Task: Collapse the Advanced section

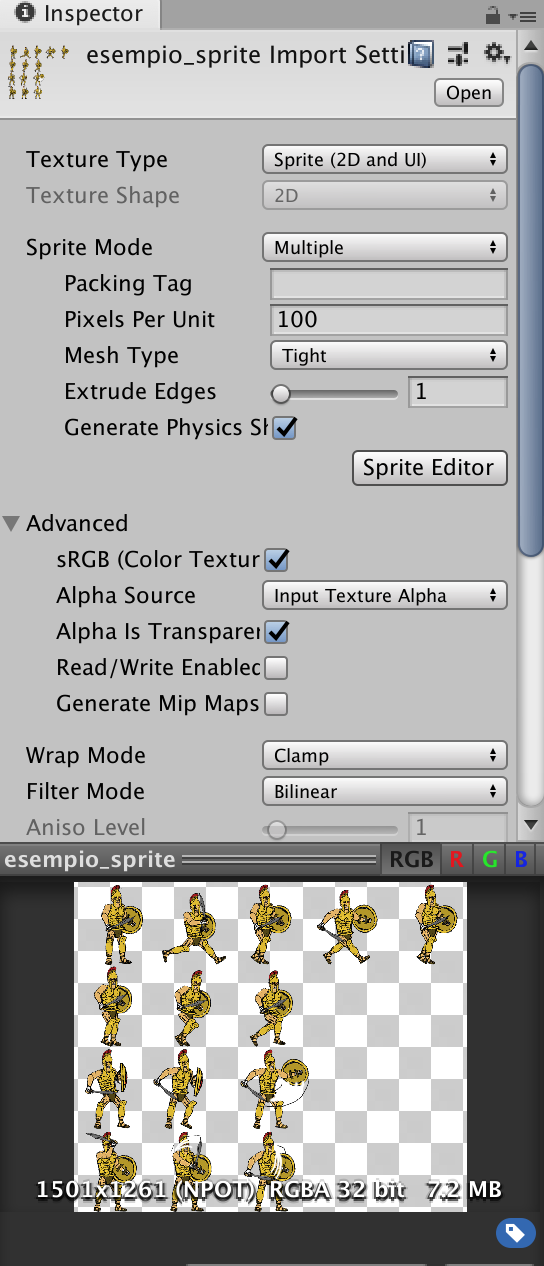Action: pos(12,523)
